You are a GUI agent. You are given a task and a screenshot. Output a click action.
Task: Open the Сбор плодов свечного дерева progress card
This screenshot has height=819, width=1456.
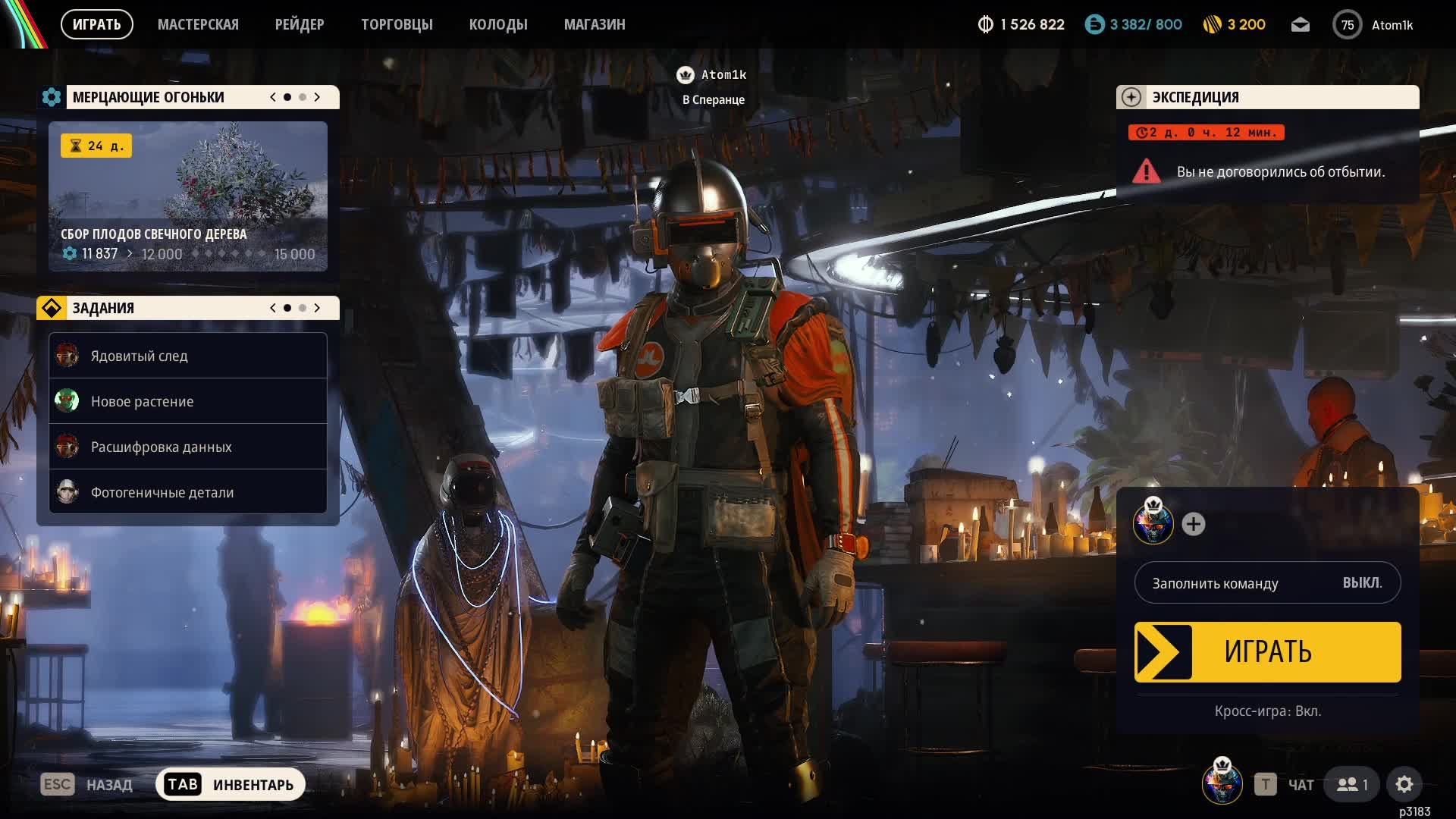coord(188,196)
